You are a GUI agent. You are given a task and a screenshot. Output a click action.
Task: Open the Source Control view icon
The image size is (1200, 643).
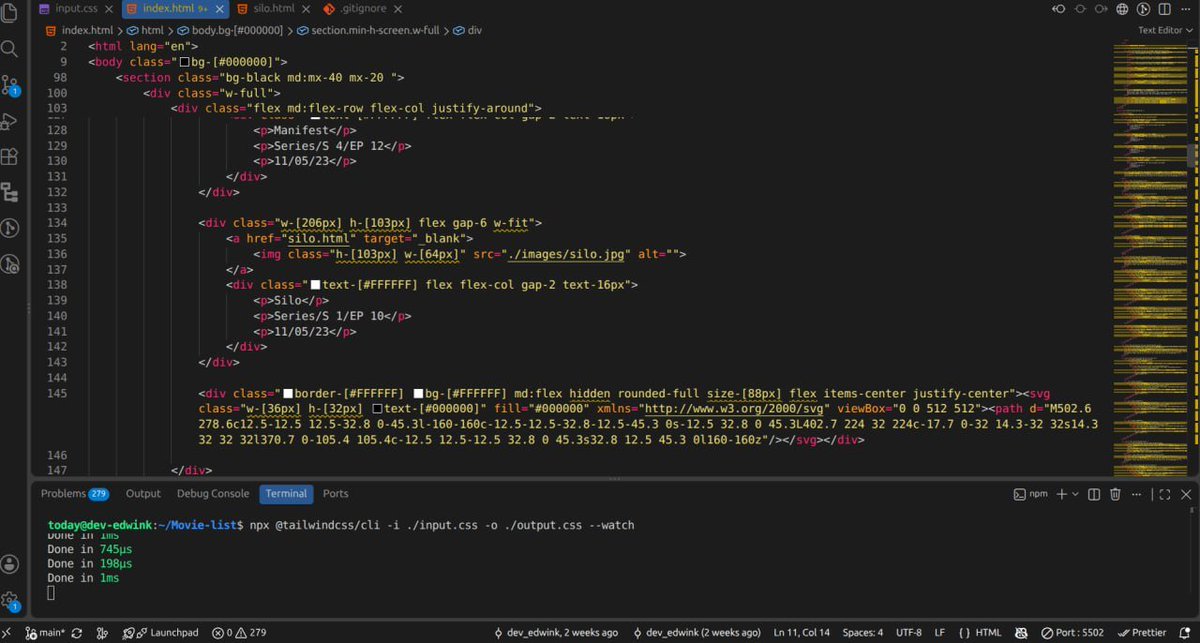pyautogui.click(x=10, y=85)
